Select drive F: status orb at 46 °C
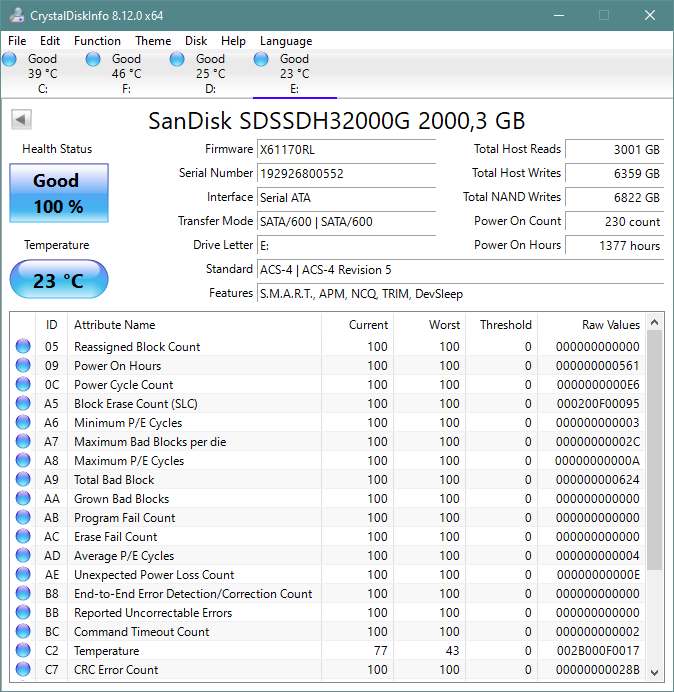The width and height of the screenshot is (674, 692). coord(93,59)
